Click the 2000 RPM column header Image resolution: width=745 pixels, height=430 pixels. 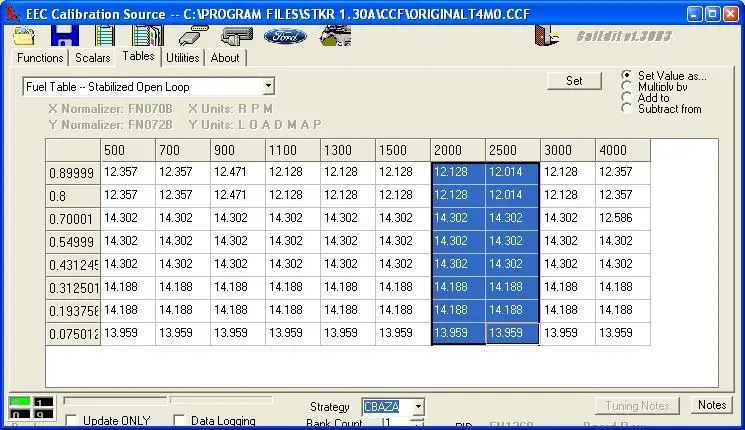coord(458,150)
